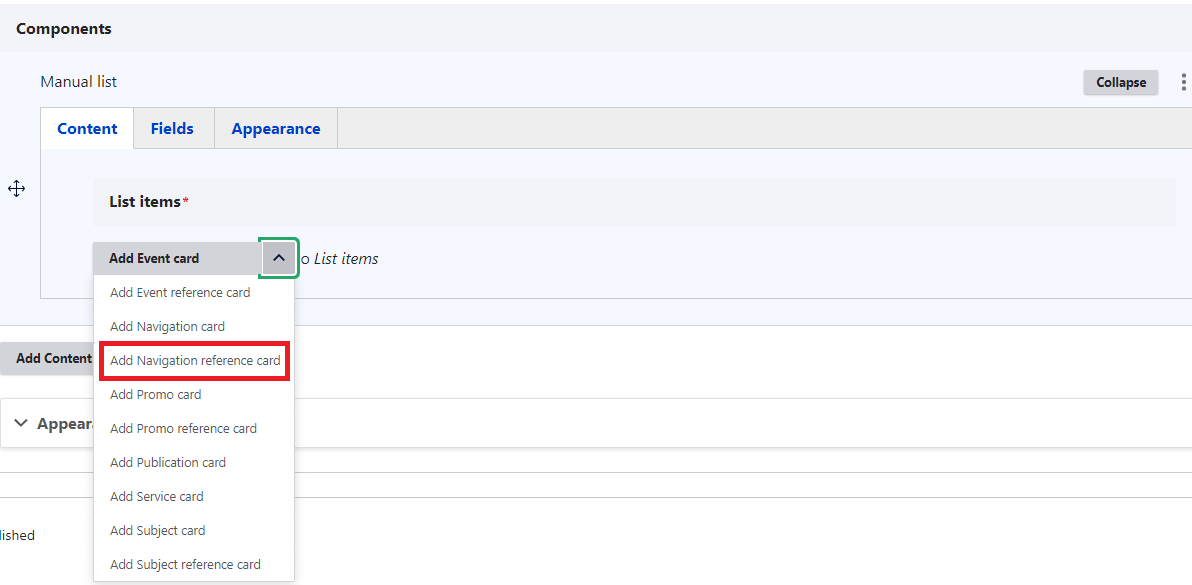Choose Add Navigation card option
1192x585 pixels.
tap(167, 327)
